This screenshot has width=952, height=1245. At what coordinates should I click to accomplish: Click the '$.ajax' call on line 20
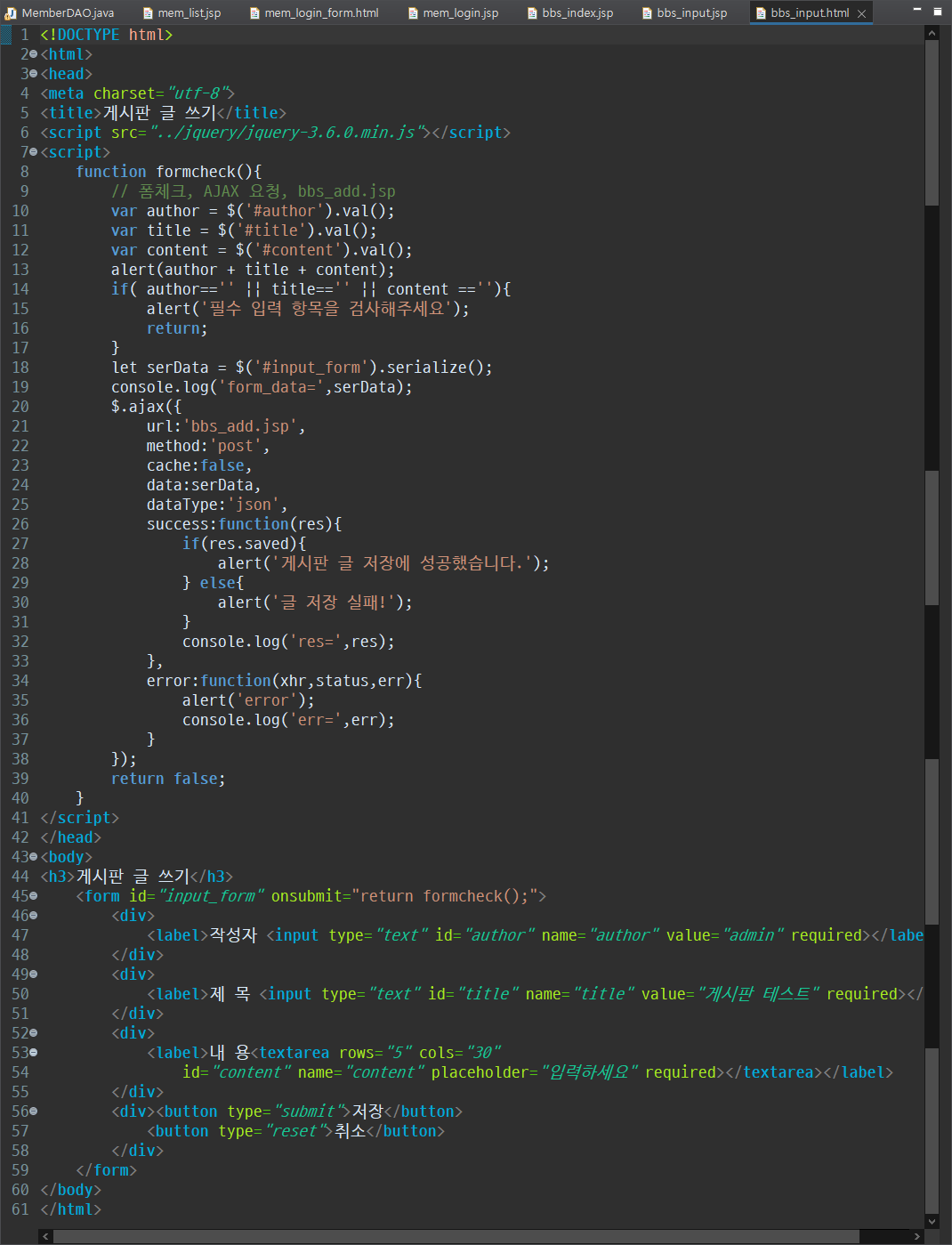(138, 407)
